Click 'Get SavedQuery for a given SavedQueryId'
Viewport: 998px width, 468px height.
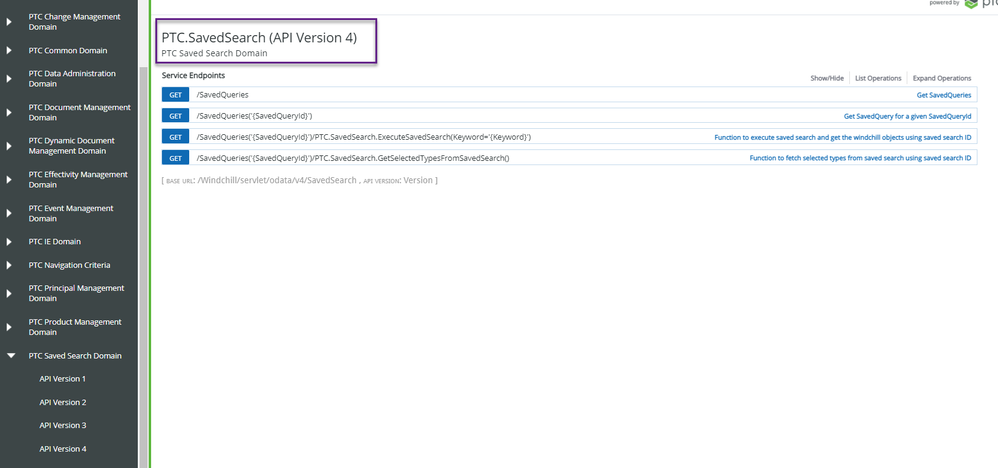[x=908, y=116]
